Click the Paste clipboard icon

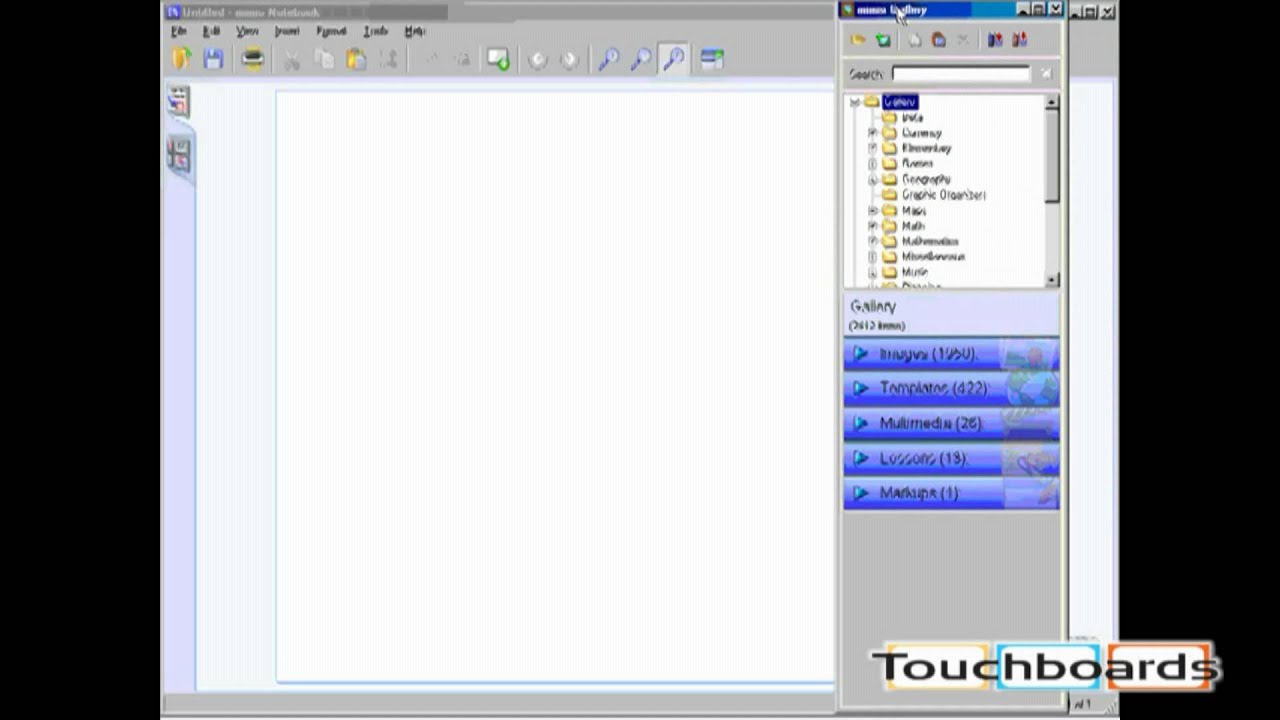tap(356, 61)
